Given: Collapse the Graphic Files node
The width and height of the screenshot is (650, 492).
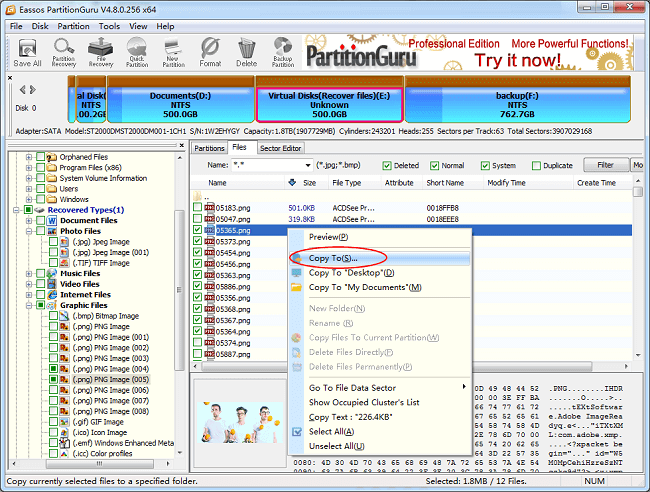Looking at the screenshot, I should (29, 305).
